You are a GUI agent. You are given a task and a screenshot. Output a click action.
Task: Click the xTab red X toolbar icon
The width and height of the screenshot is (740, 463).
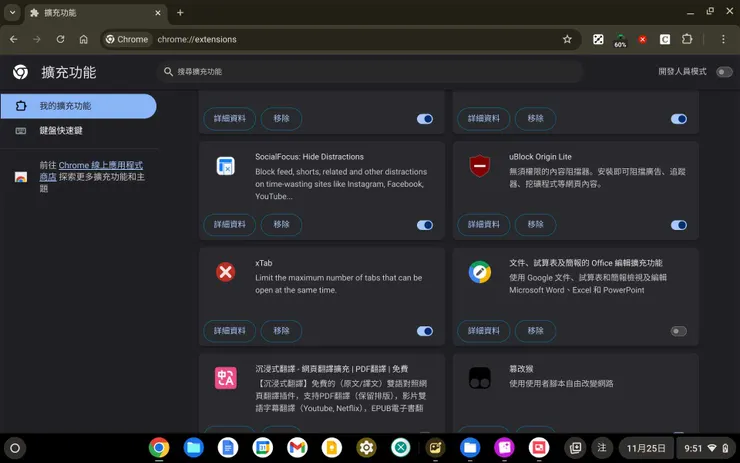pos(642,39)
